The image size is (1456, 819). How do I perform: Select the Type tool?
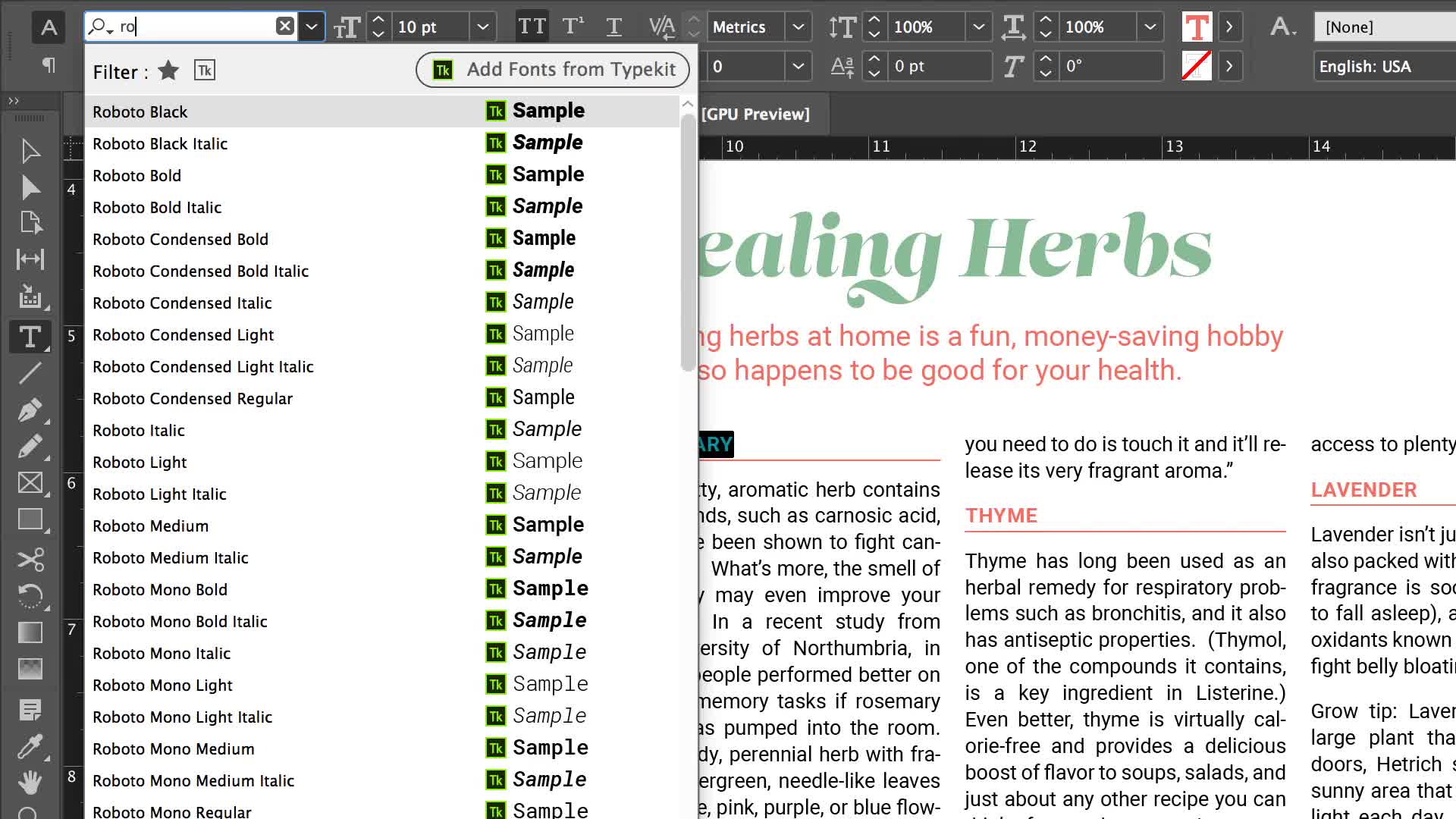tap(30, 336)
